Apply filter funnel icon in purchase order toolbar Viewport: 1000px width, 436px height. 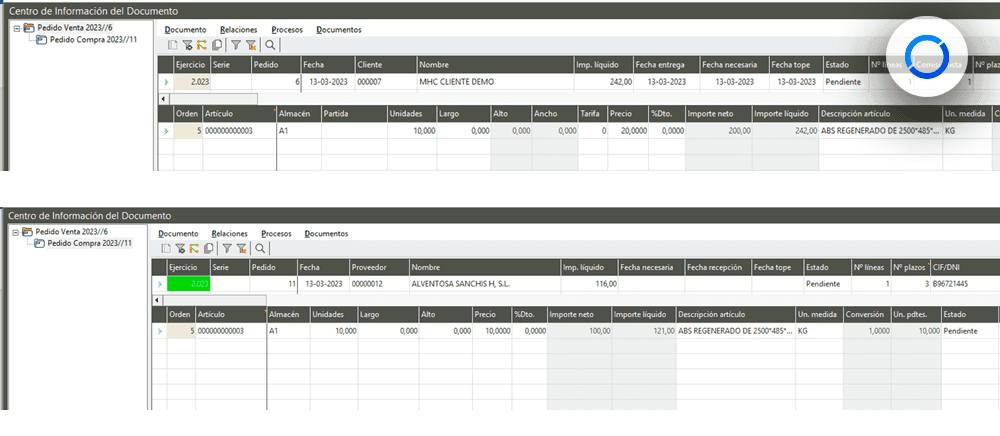226,249
